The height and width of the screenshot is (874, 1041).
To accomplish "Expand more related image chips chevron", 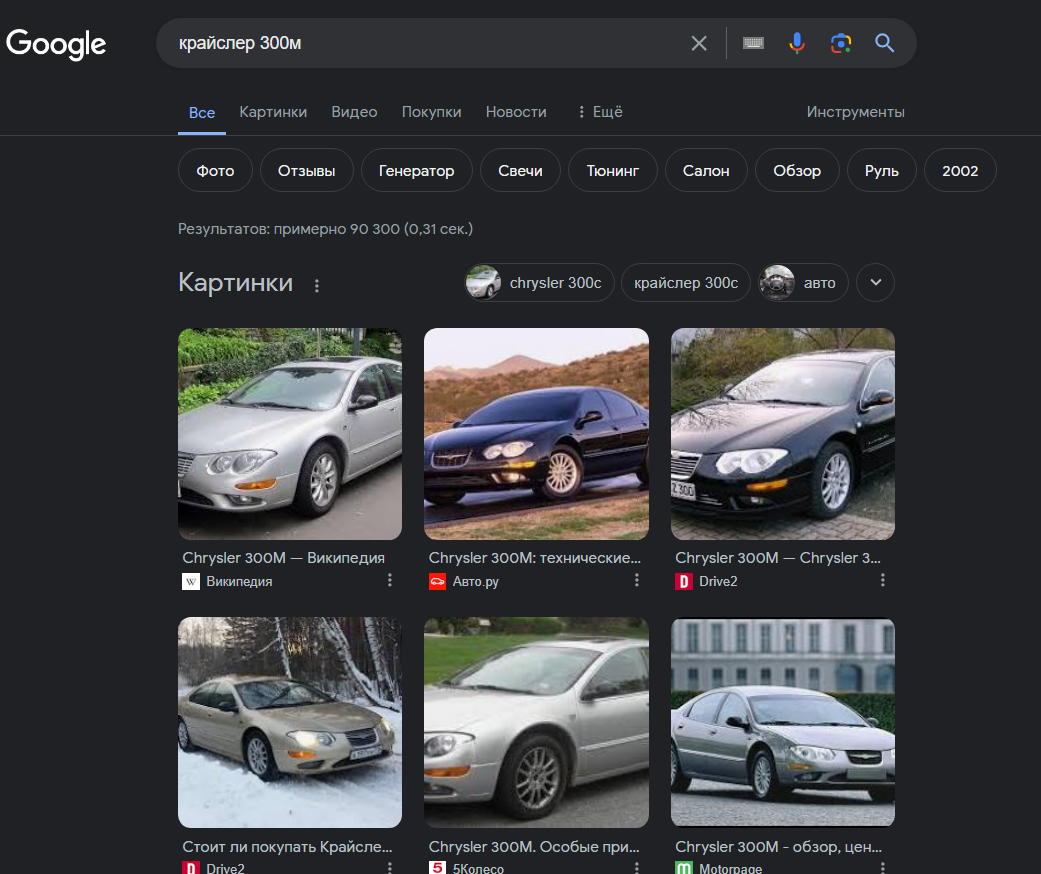I will [876, 283].
